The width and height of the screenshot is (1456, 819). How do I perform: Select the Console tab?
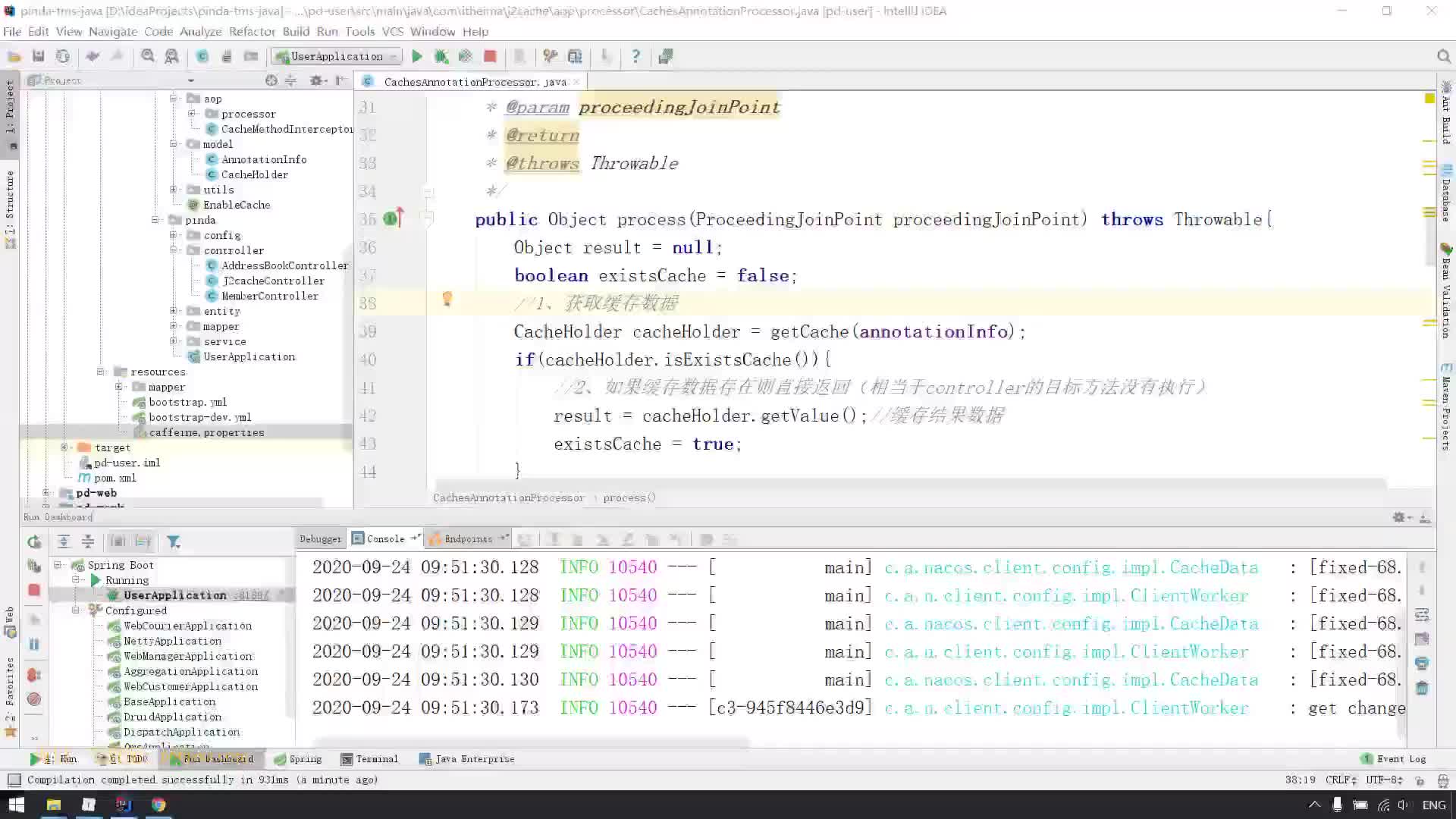[385, 539]
